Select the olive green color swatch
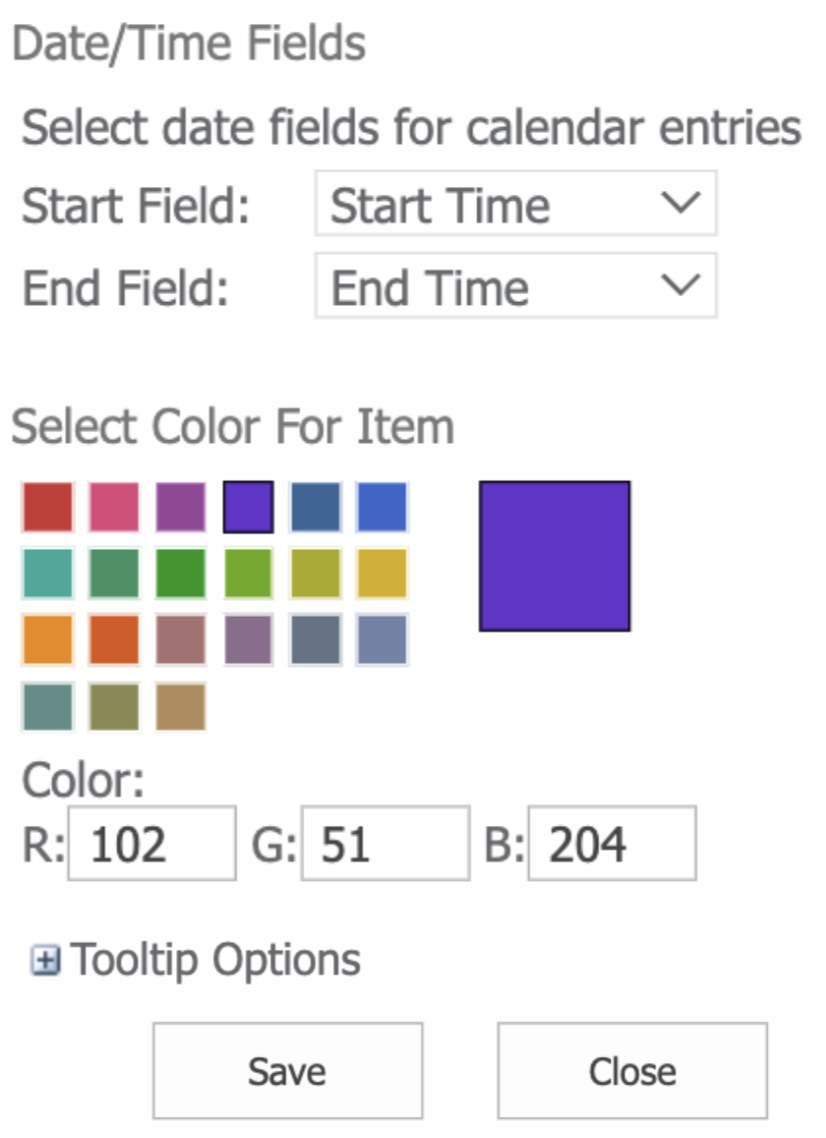The width and height of the screenshot is (826, 1138). (x=114, y=707)
